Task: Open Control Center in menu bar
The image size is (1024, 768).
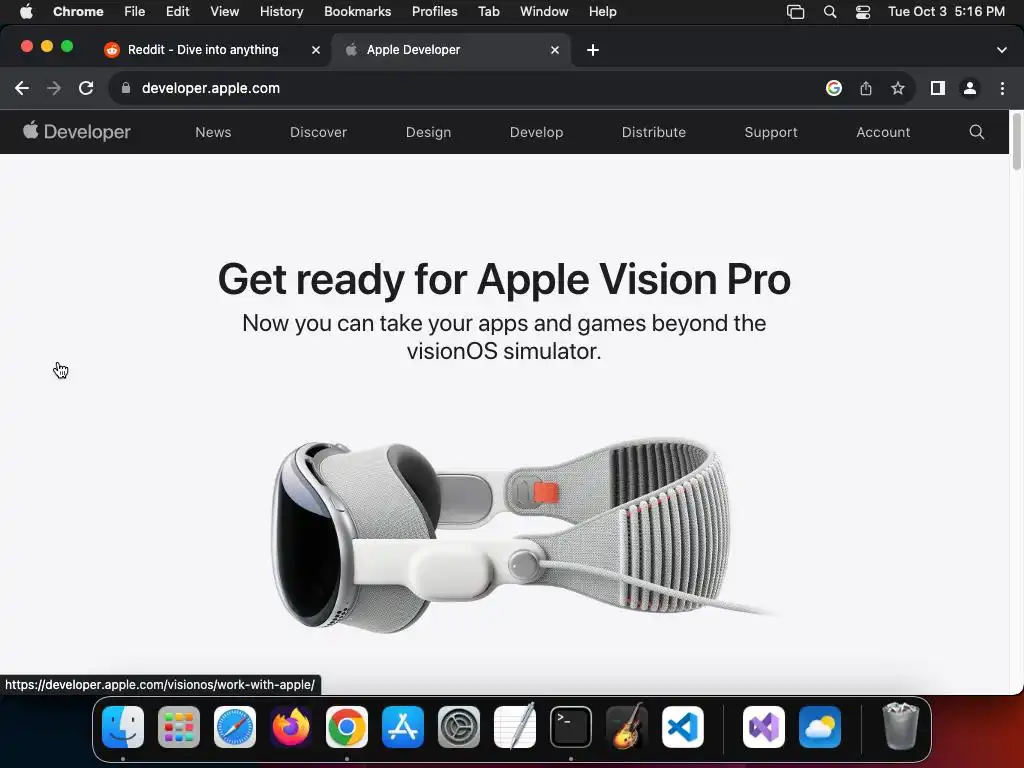Action: 863,12
